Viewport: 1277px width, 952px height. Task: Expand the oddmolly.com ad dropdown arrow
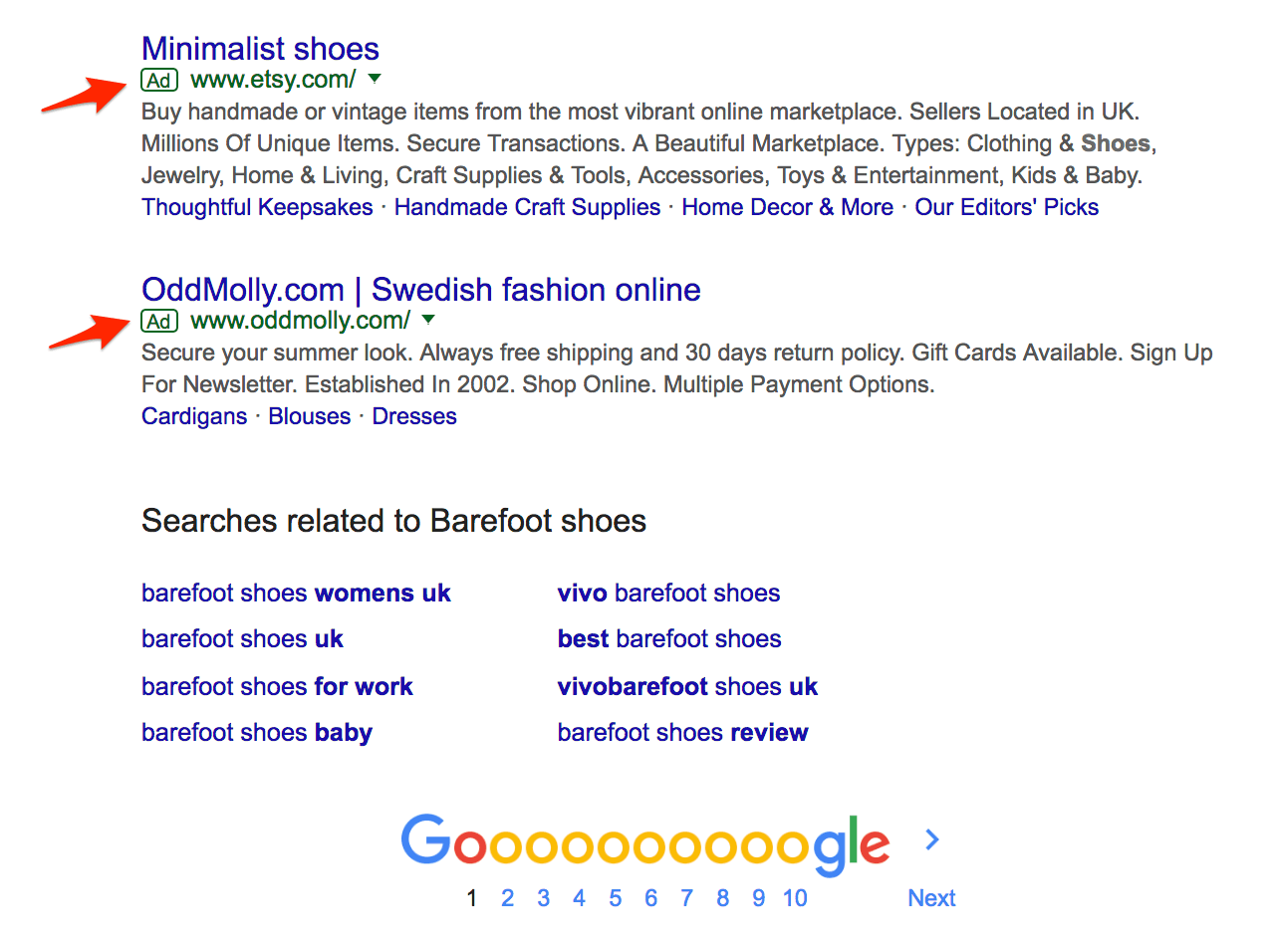click(x=428, y=320)
